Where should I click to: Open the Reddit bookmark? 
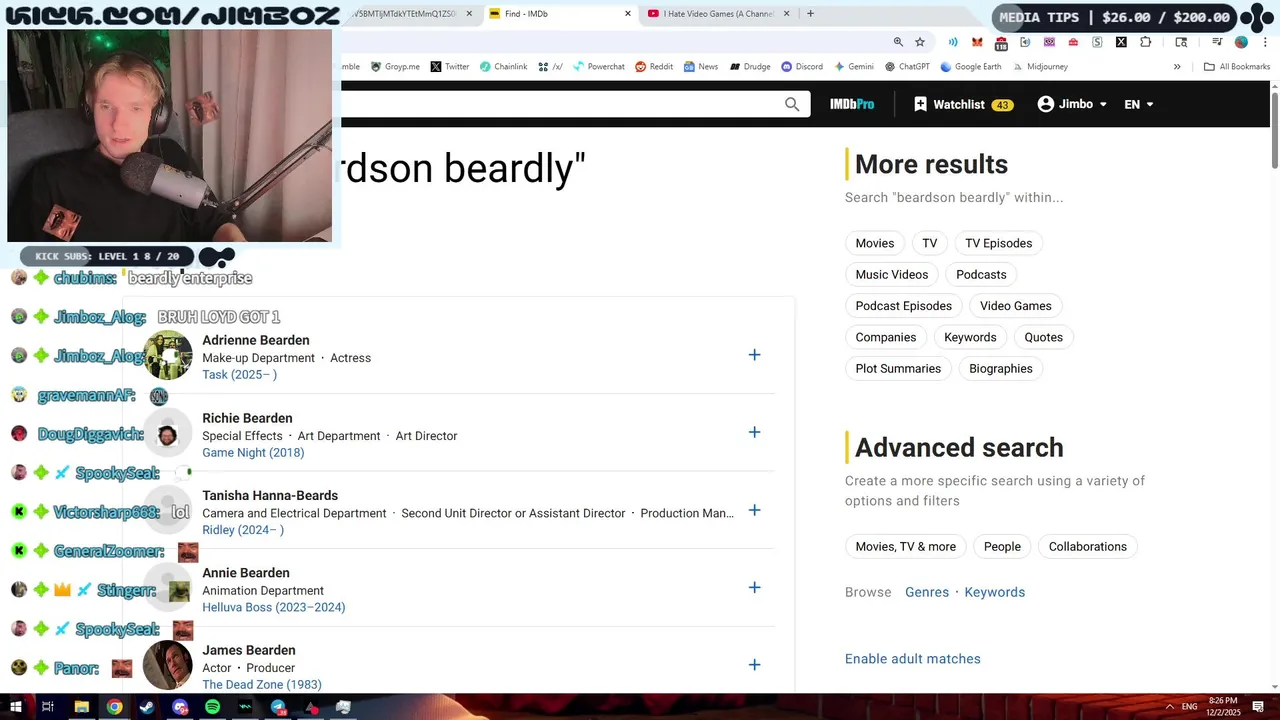[654, 67]
